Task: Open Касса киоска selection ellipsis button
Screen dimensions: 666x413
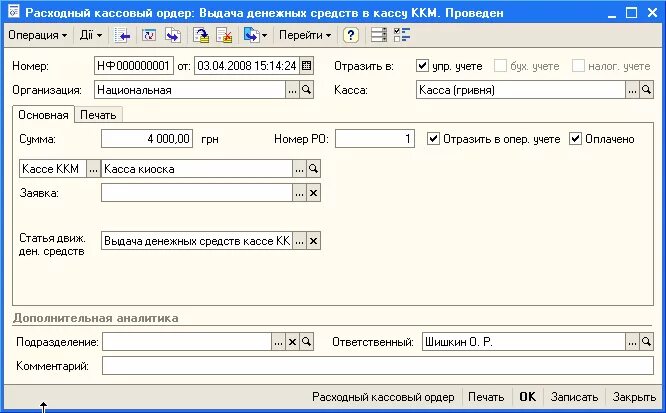Action: coord(299,169)
